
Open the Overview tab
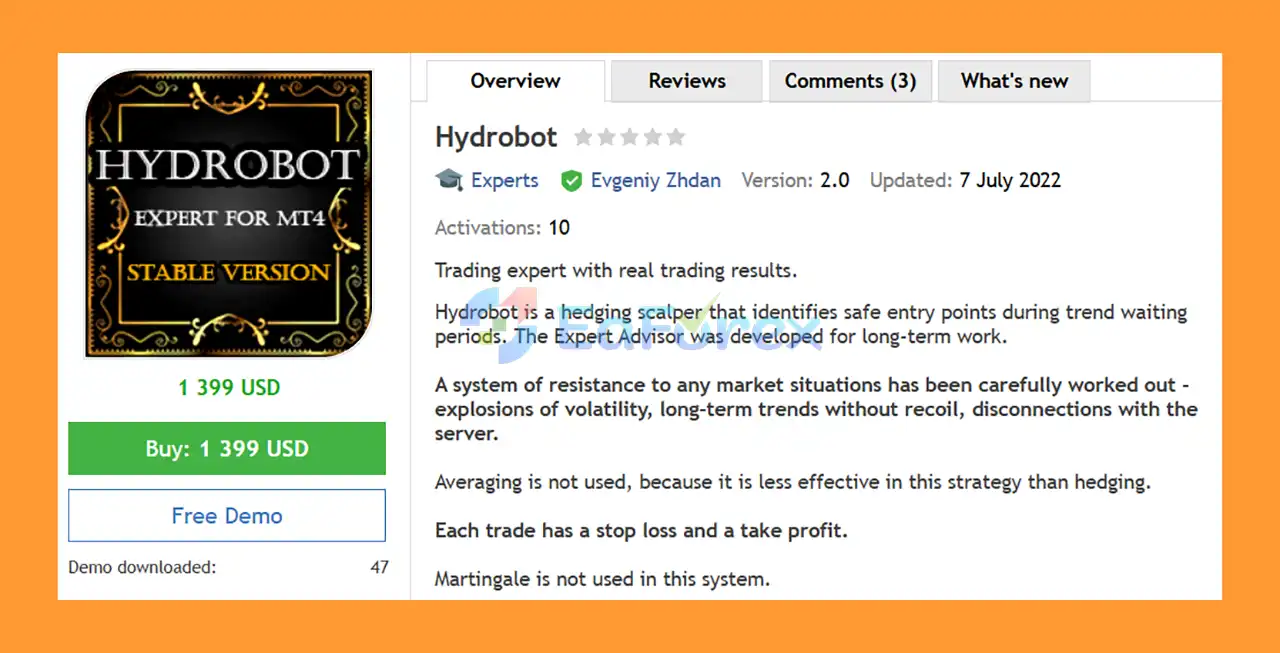pyautogui.click(x=516, y=81)
